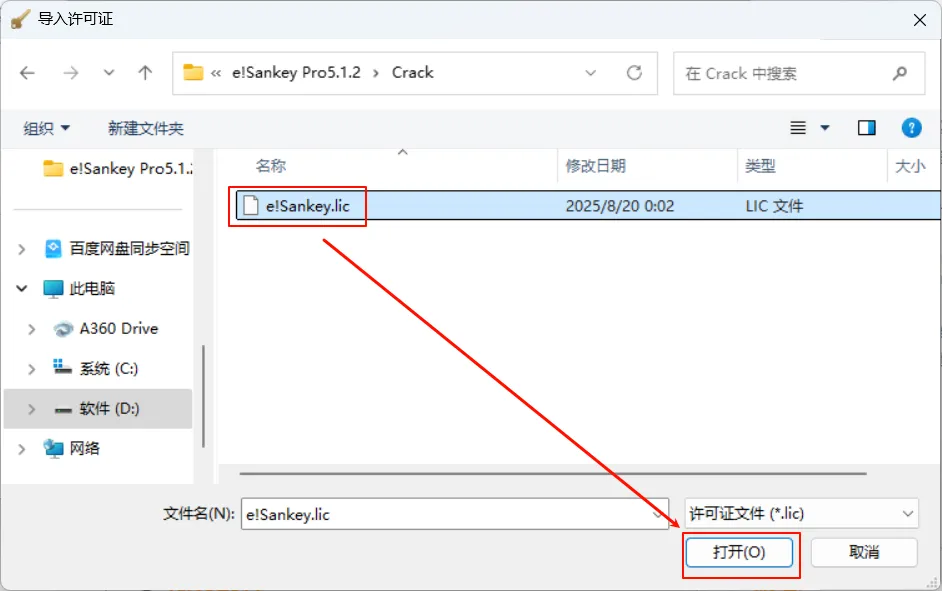Open view options dropdown arrow
This screenshot has width=942, height=591.
pyautogui.click(x=825, y=128)
